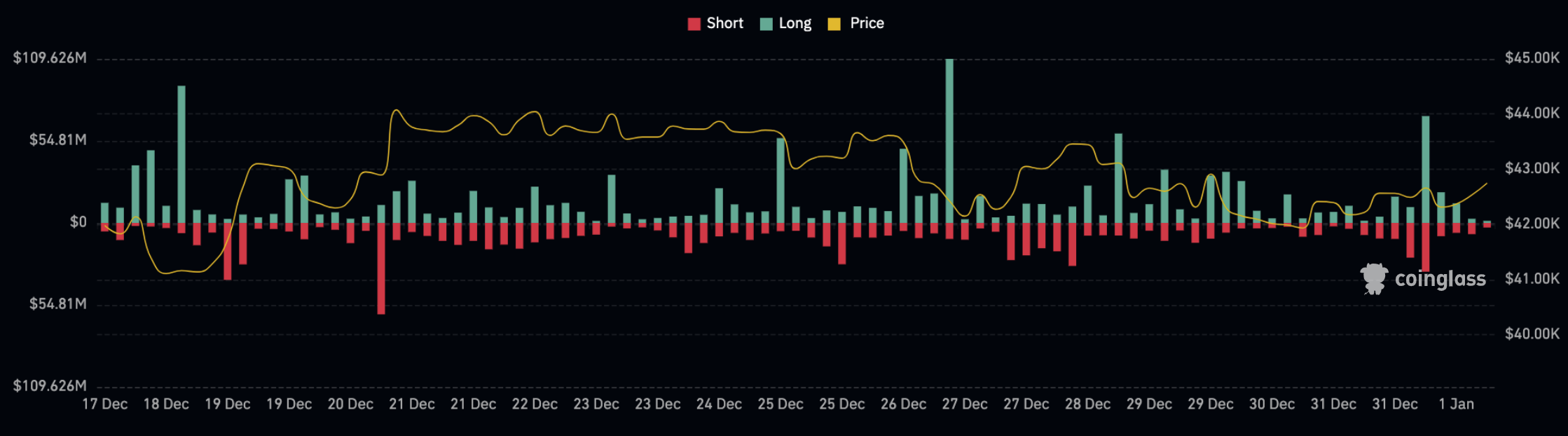Select the tallest green Long bar reaching the chart top
Viewport: 1568px width, 436px height.
point(949,141)
